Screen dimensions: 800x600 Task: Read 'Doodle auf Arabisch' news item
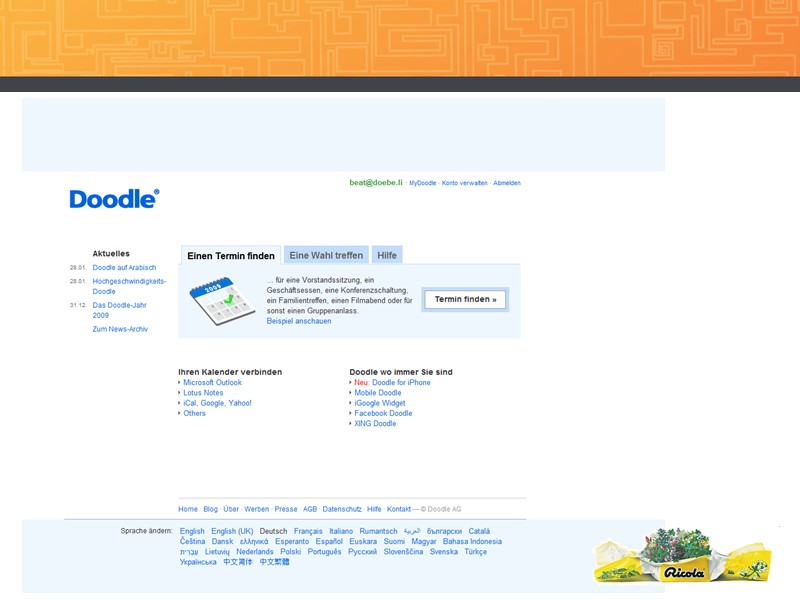coord(124,268)
